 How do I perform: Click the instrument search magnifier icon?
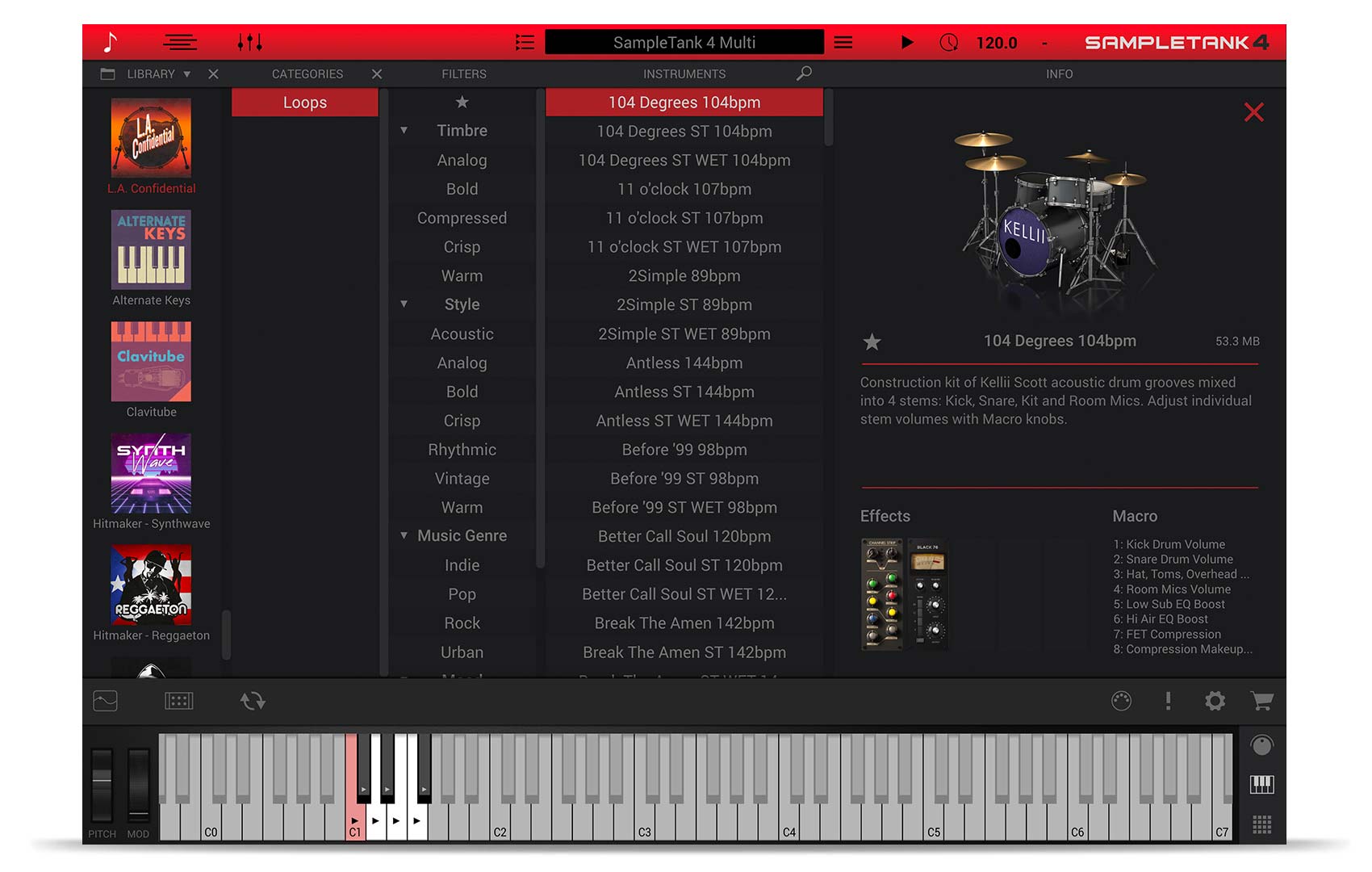(804, 73)
